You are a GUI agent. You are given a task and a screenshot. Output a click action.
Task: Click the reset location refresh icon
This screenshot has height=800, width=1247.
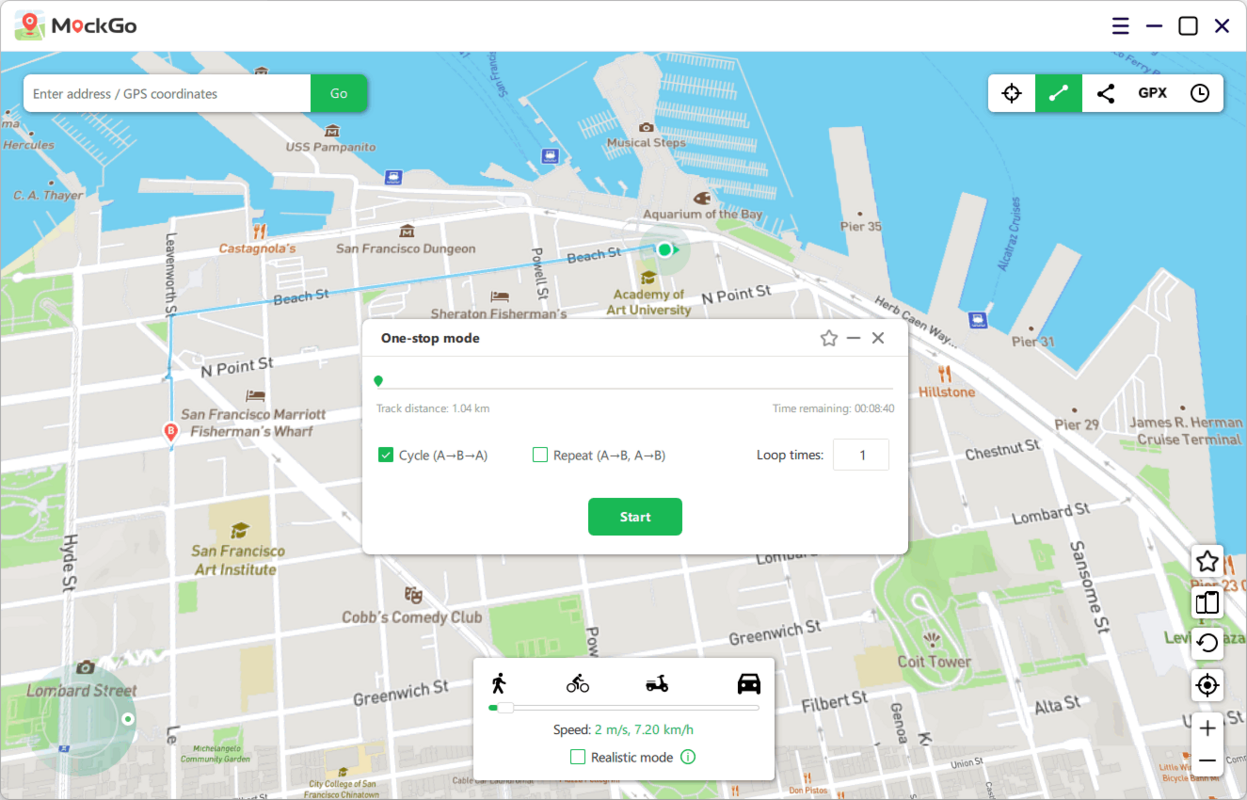[x=1207, y=643]
